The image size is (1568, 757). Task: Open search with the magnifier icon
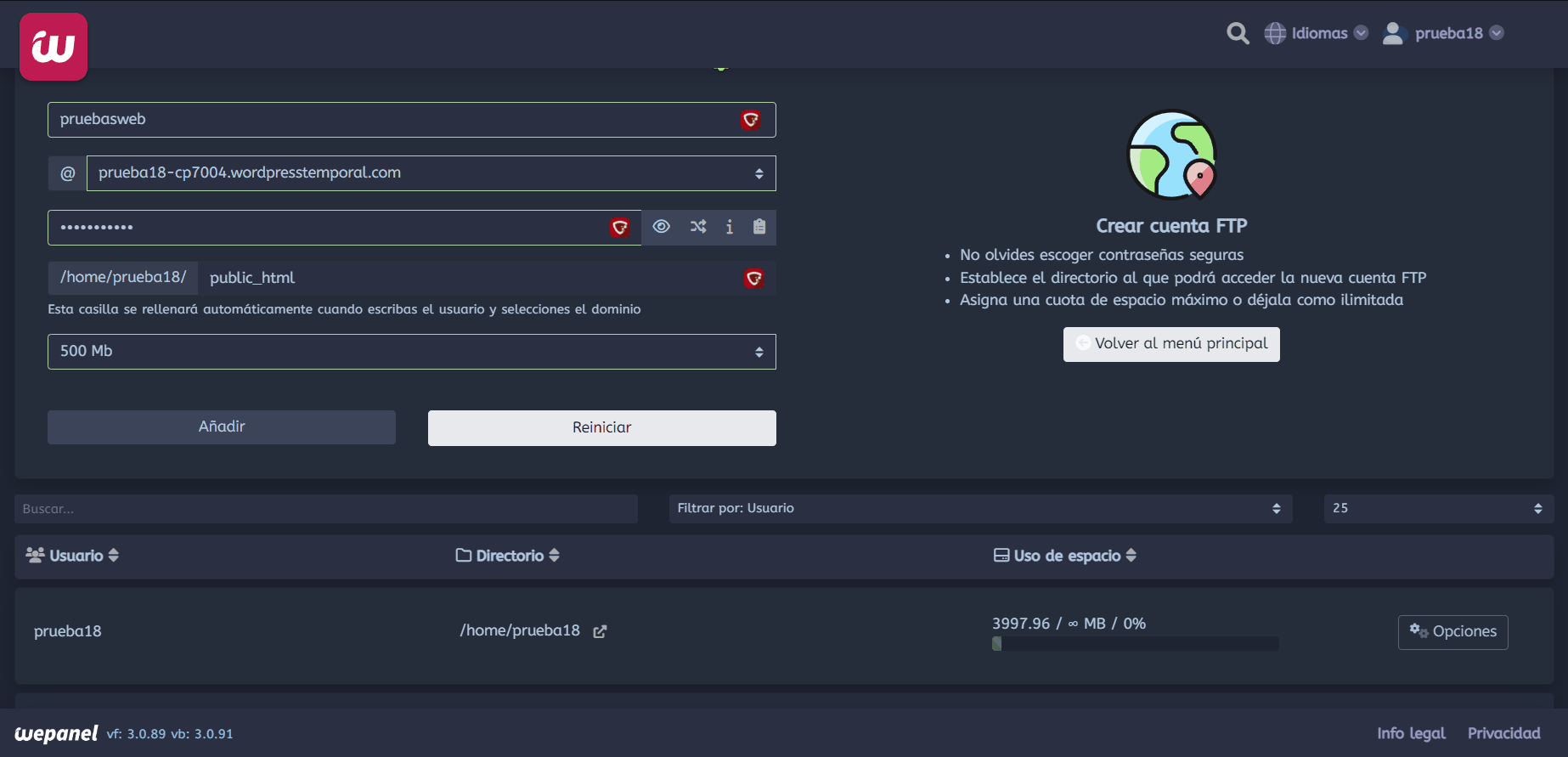point(1238,33)
